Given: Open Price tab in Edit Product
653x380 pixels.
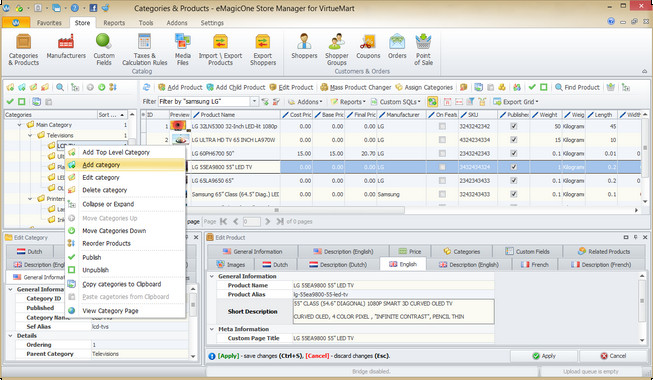Looking at the screenshot, I should tap(410, 251).
